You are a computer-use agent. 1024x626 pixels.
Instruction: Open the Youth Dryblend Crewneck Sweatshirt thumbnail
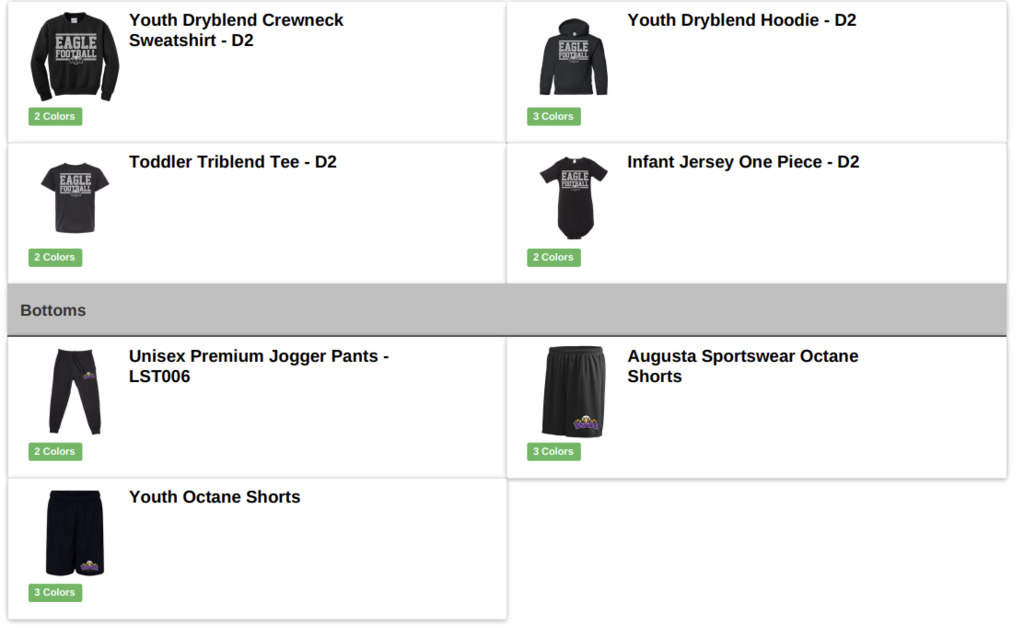pyautogui.click(x=75, y=57)
